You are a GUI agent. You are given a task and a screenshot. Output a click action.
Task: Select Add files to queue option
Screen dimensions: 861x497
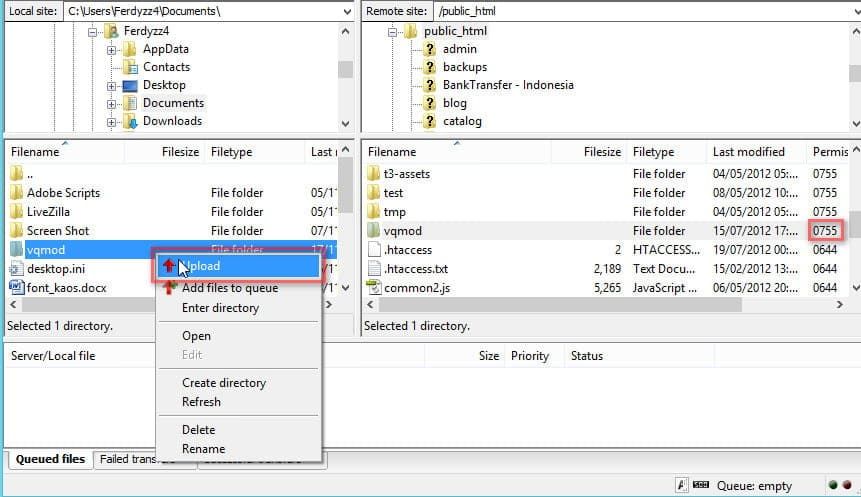pos(229,288)
